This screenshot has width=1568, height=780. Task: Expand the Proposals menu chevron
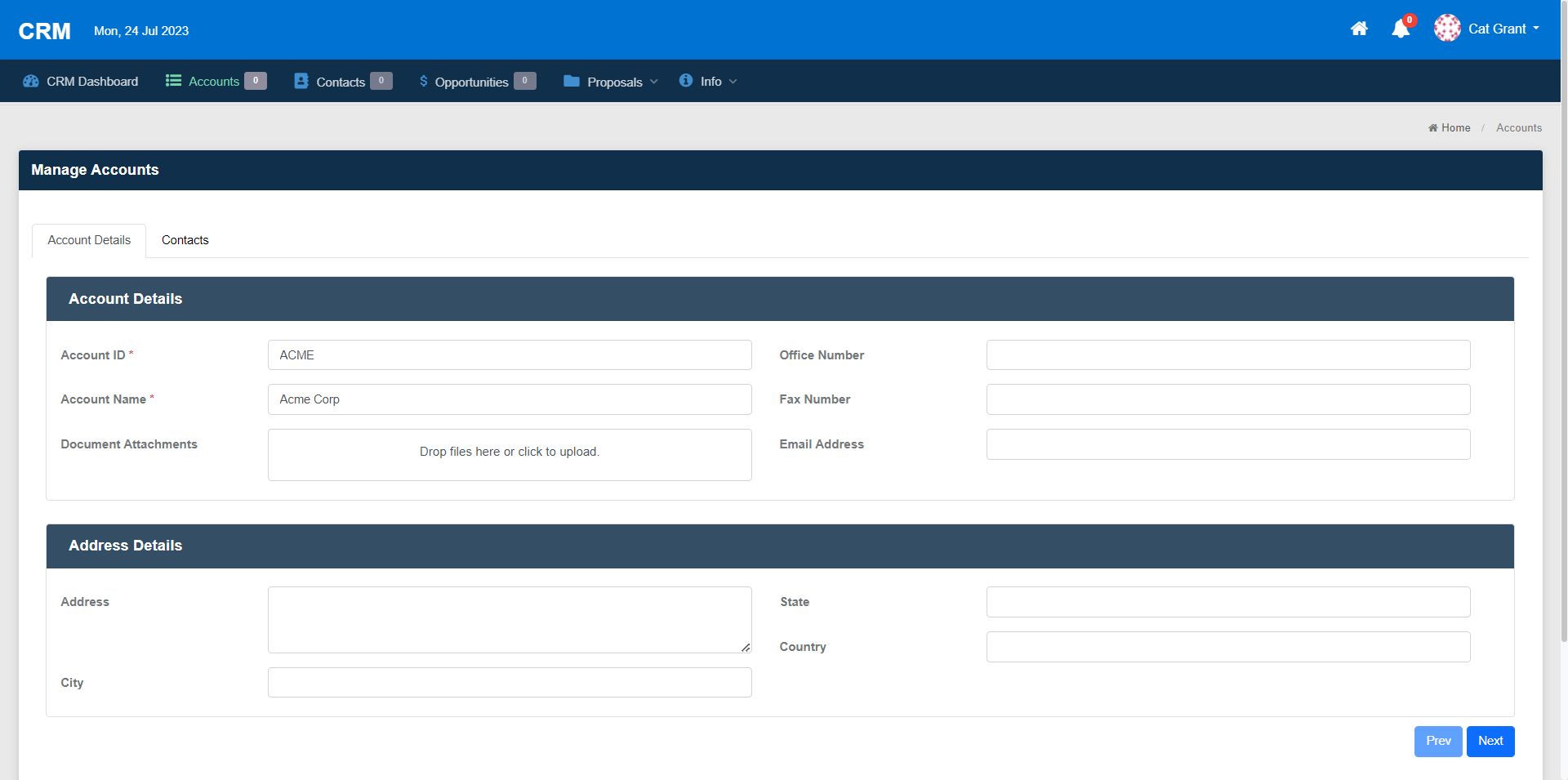tap(653, 82)
